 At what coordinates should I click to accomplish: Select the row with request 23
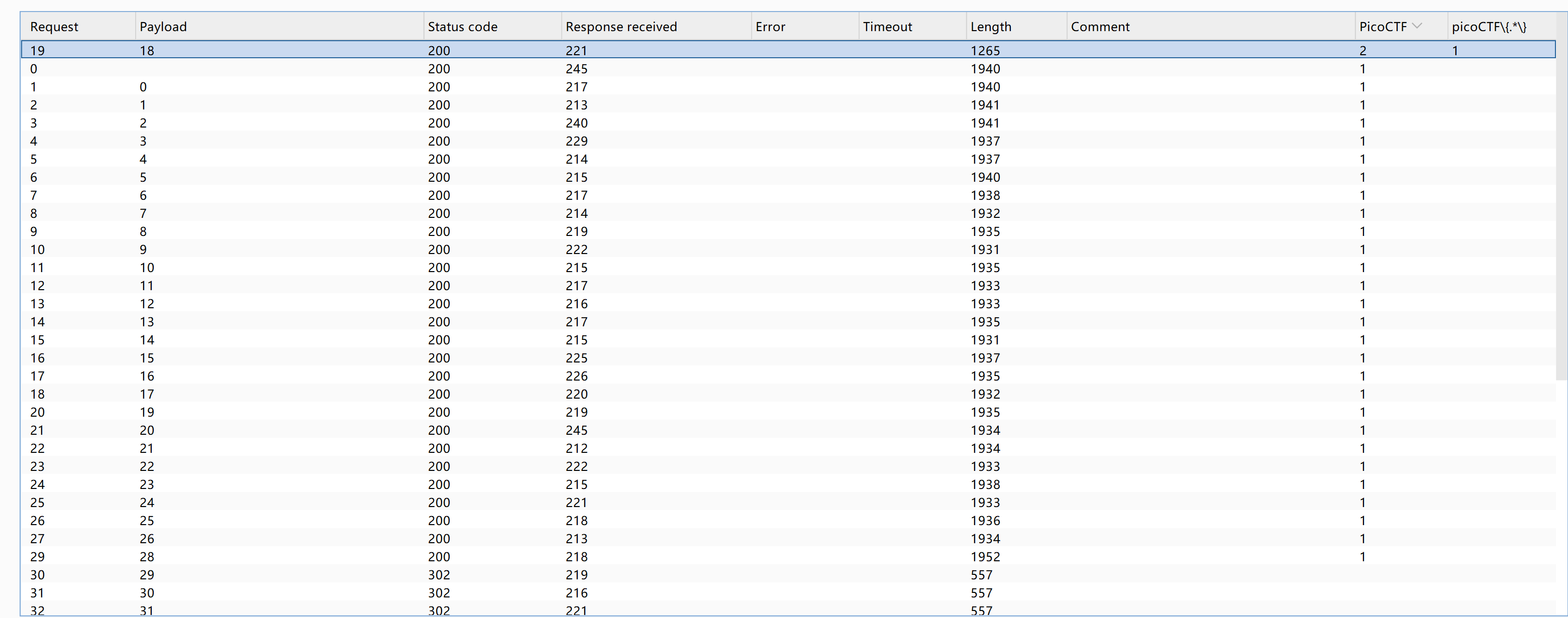click(788, 466)
